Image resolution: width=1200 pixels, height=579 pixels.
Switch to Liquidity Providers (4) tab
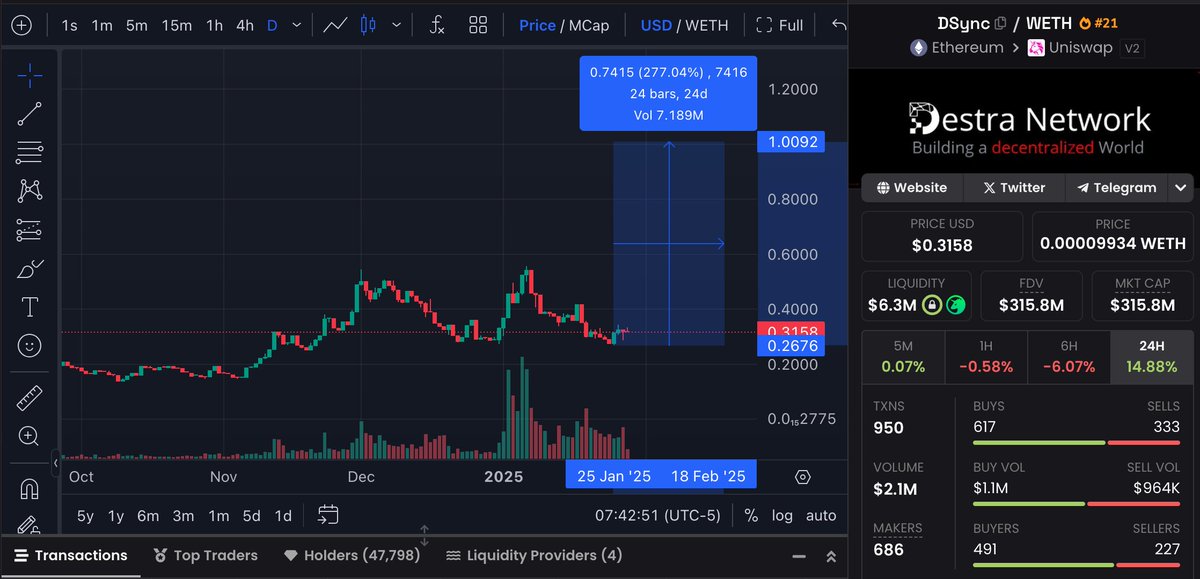point(533,555)
